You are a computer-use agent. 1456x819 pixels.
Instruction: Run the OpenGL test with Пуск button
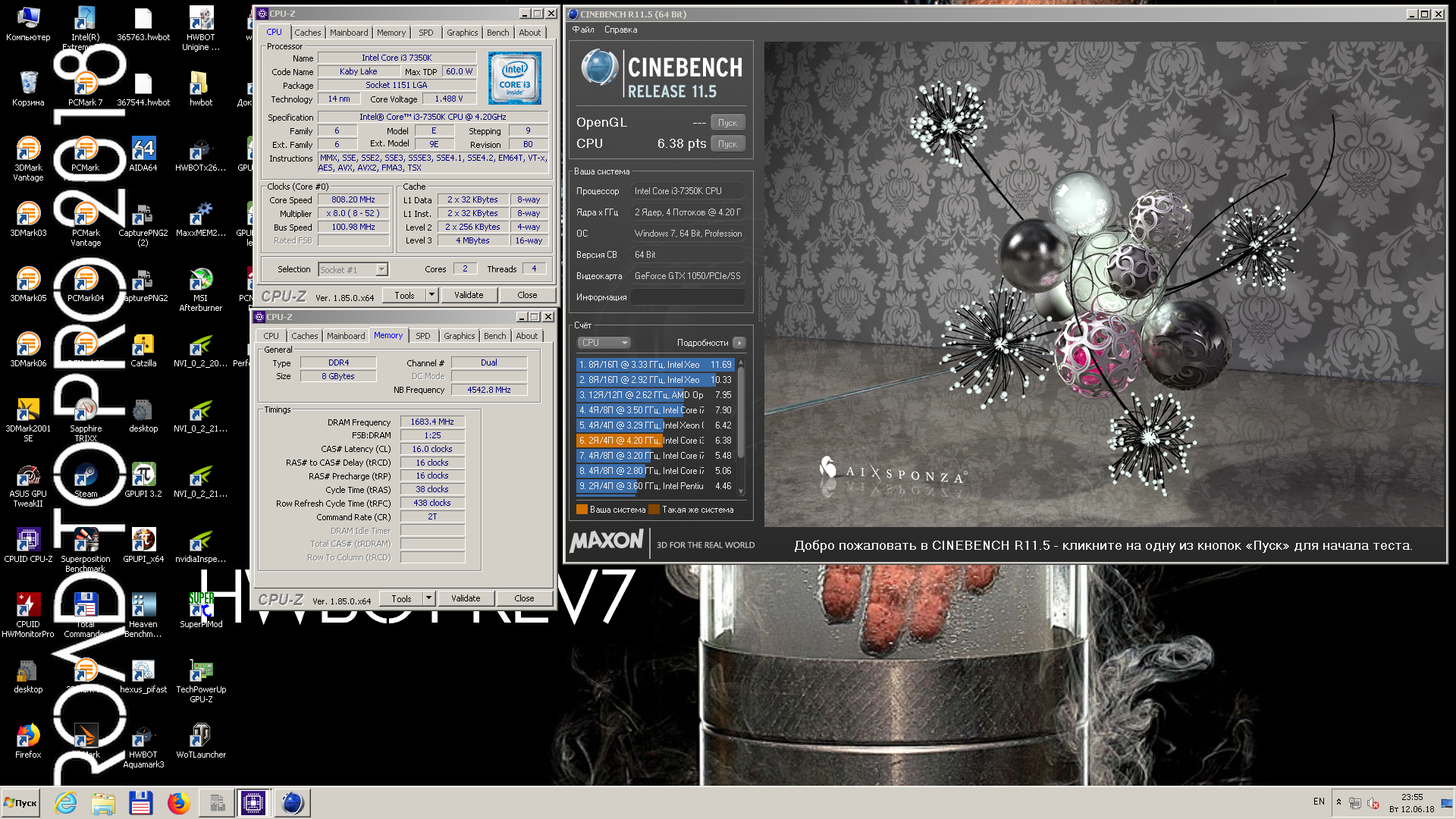[x=728, y=123]
